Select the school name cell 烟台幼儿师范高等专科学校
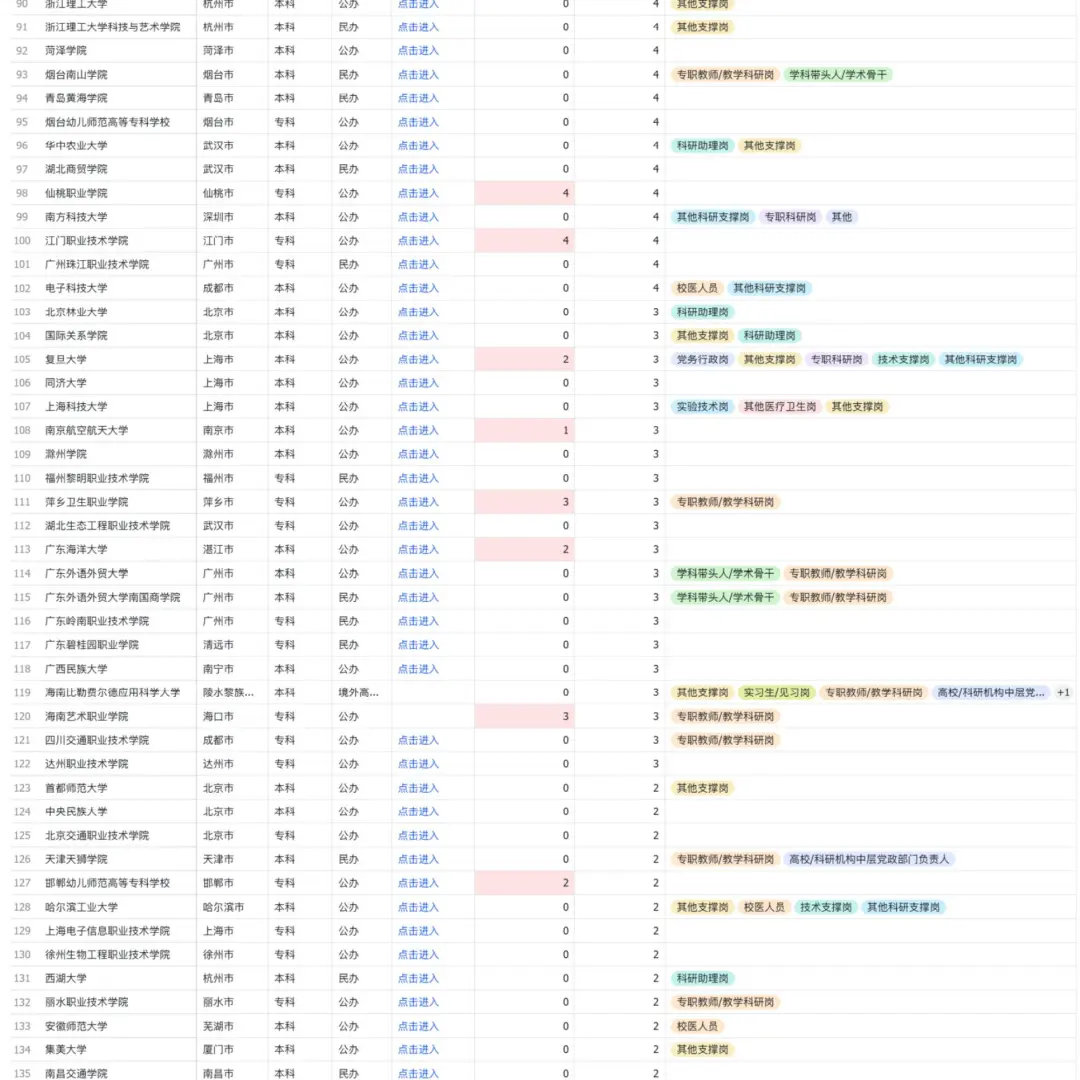 (117, 122)
